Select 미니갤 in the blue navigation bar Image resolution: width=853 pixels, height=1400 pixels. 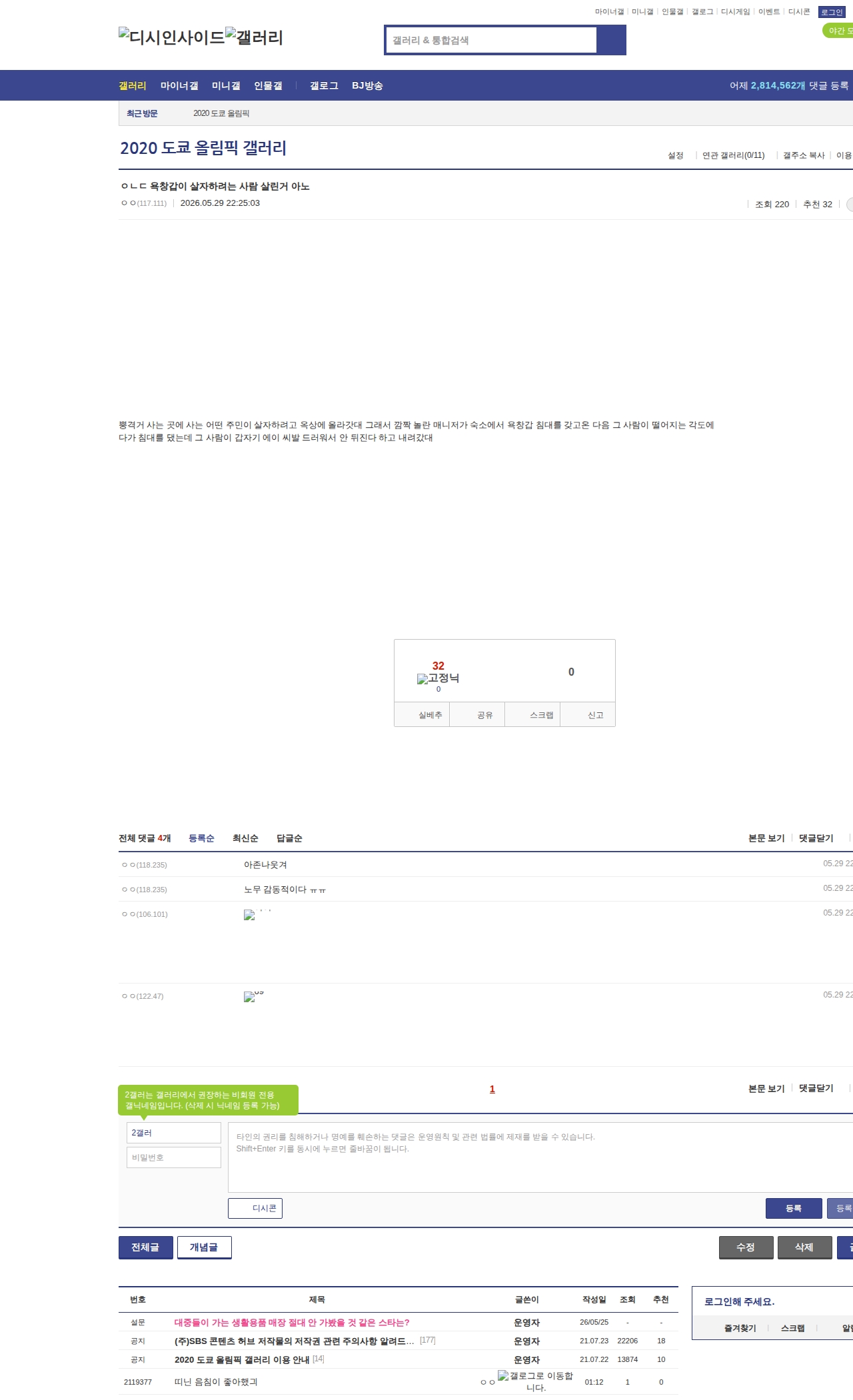226,86
